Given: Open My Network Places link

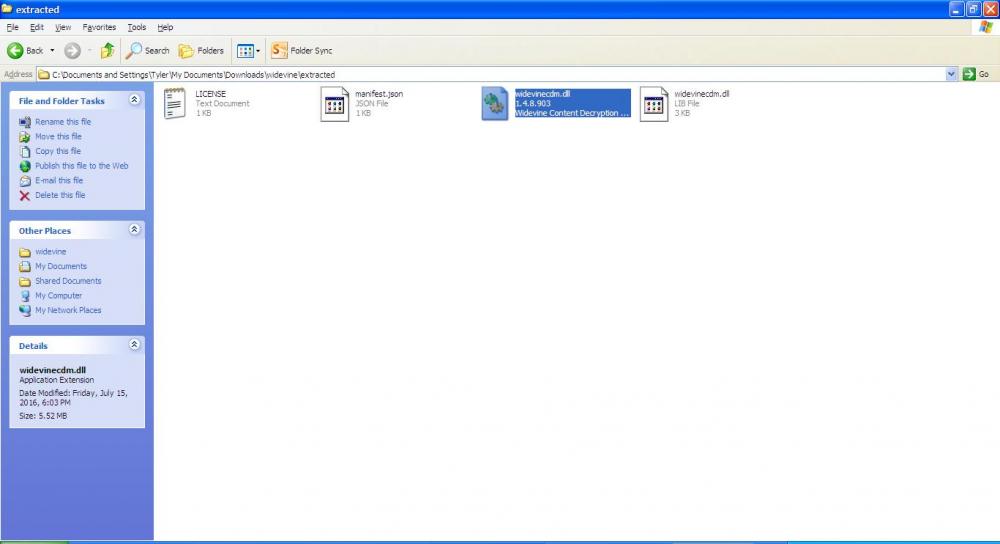Looking at the screenshot, I should pyautogui.click(x=68, y=311).
